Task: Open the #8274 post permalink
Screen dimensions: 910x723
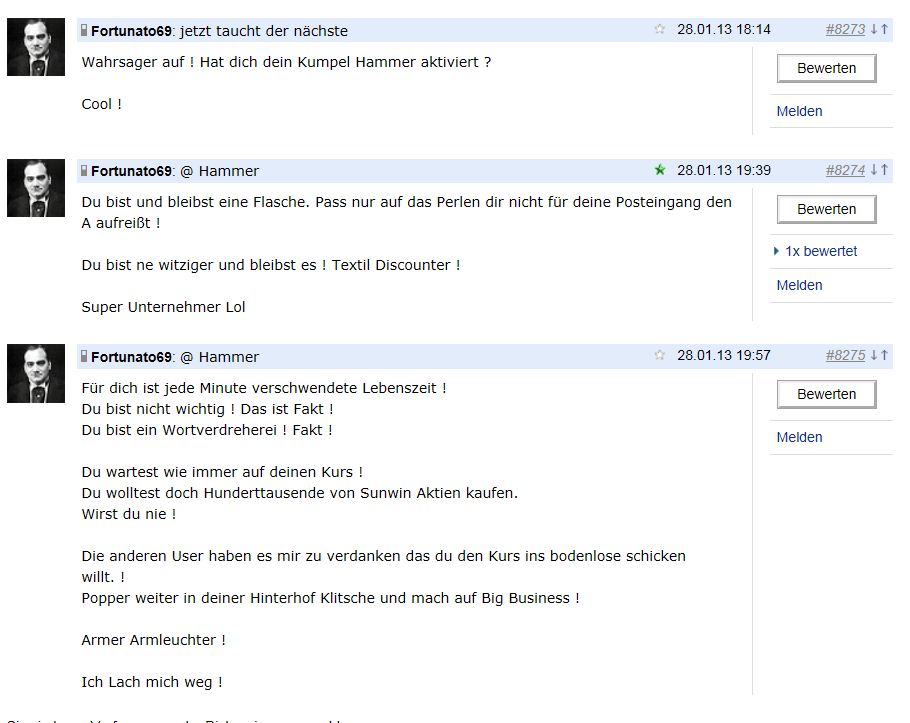Action: pos(845,170)
